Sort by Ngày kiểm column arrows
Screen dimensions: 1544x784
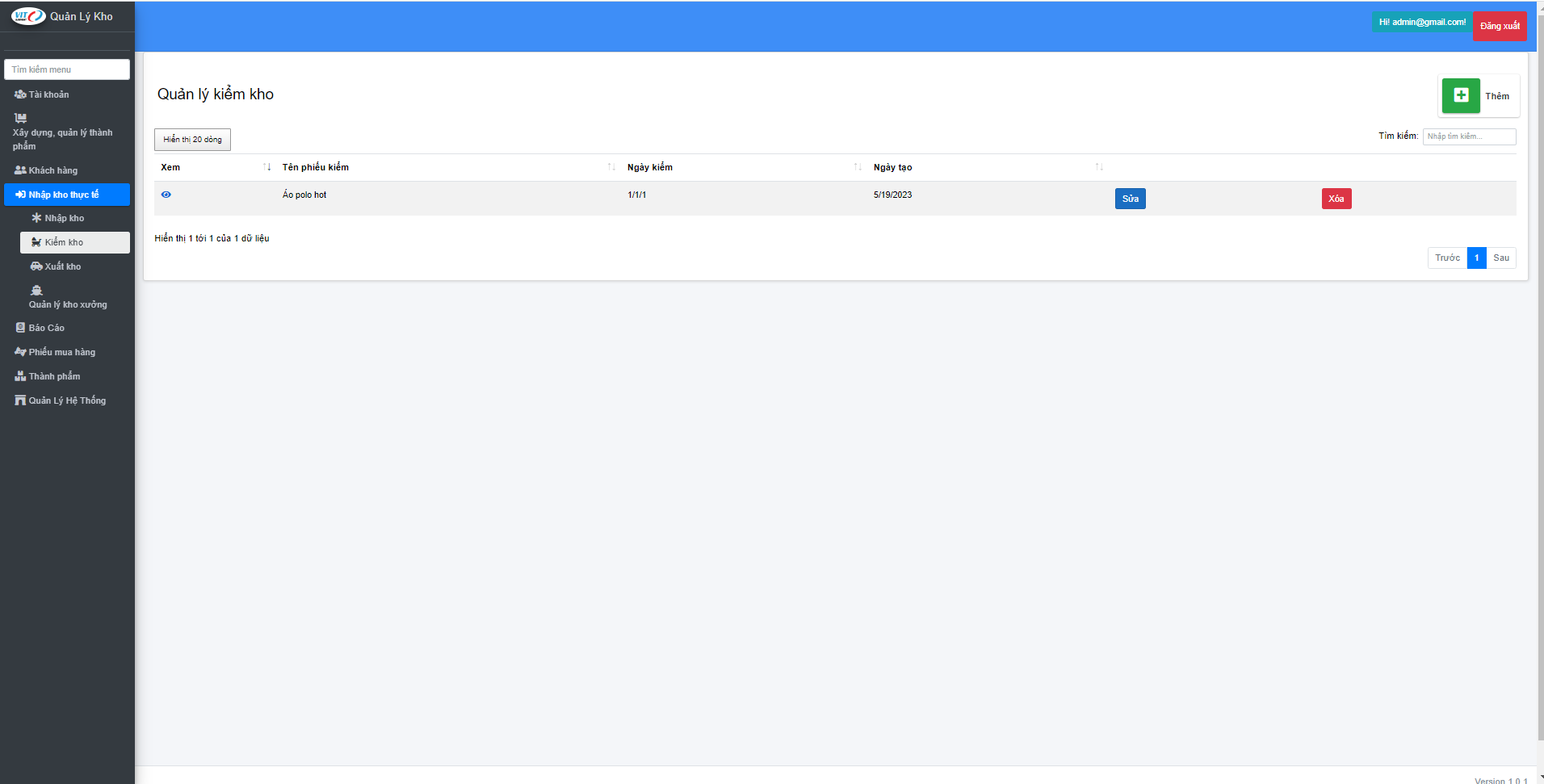858,167
